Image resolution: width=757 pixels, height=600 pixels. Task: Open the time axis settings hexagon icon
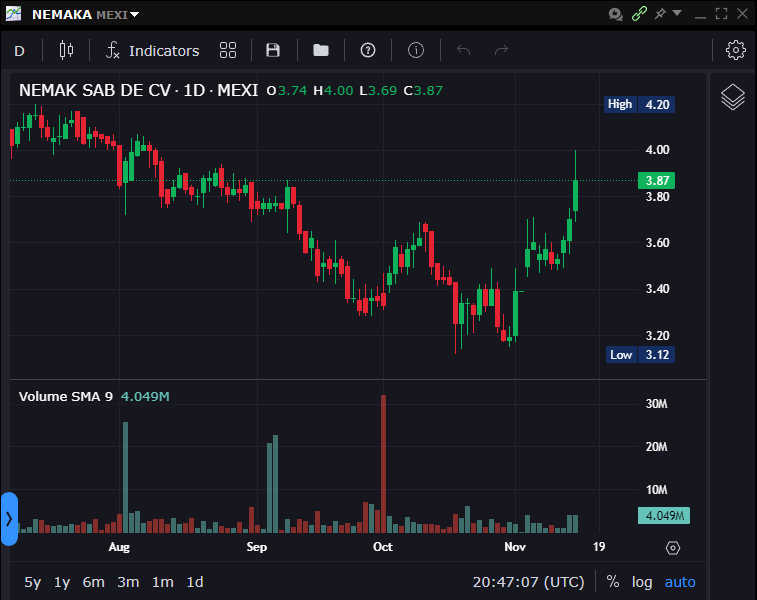pyautogui.click(x=673, y=548)
